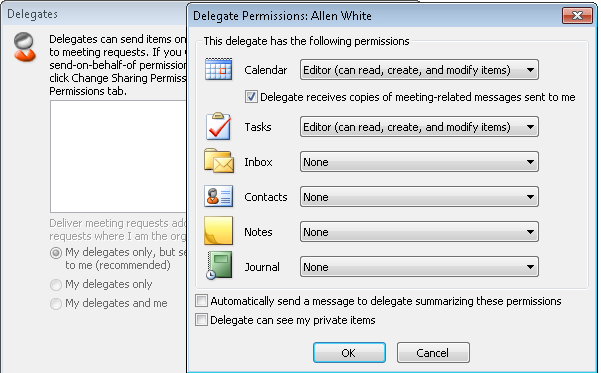
Task: Expand the Tasks permission dropdown
Action: tap(419, 127)
